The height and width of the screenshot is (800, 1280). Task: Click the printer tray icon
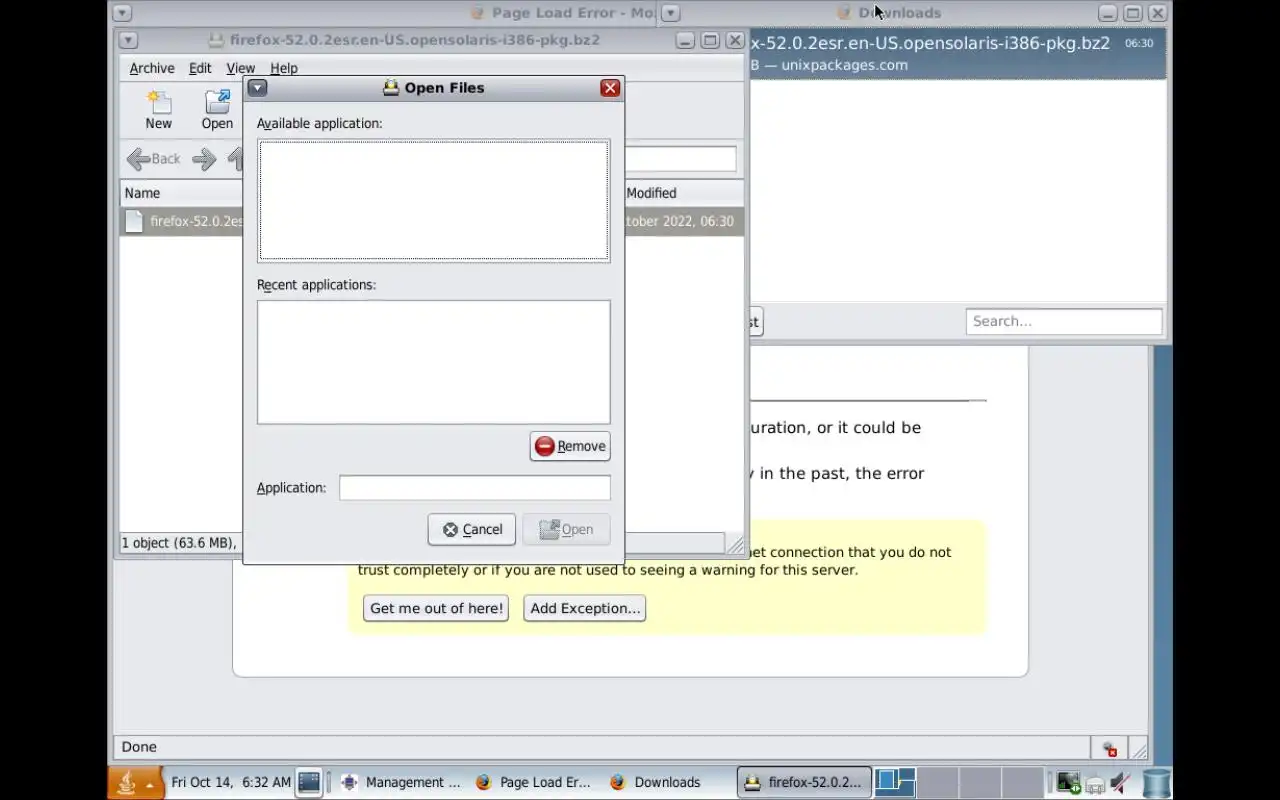pos(1095,784)
